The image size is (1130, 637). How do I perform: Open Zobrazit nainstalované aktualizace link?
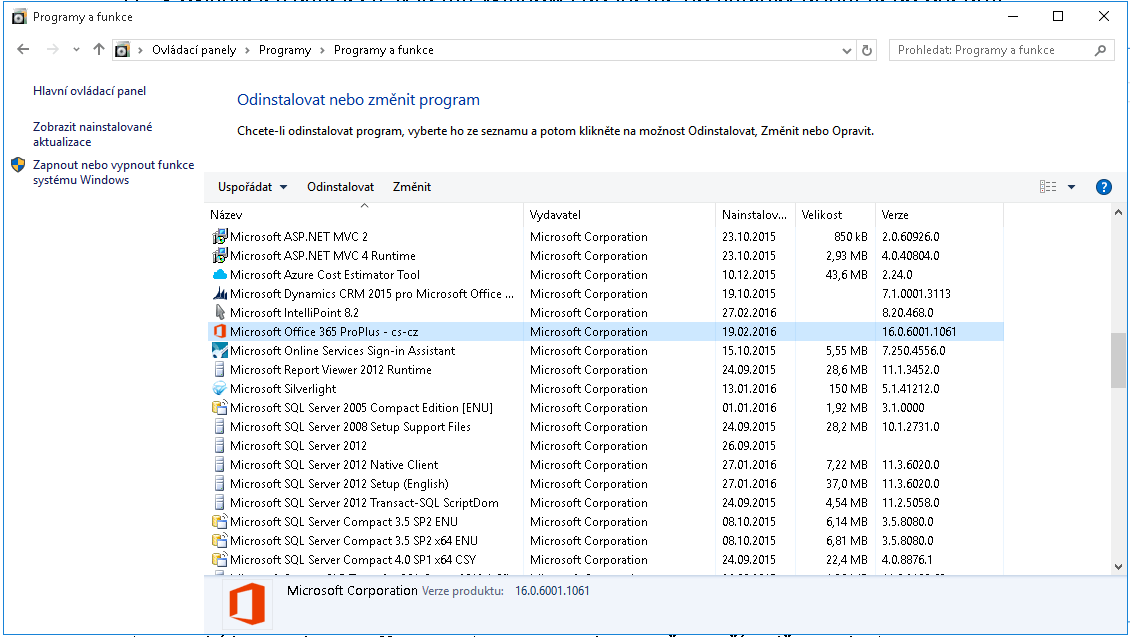coord(92,134)
